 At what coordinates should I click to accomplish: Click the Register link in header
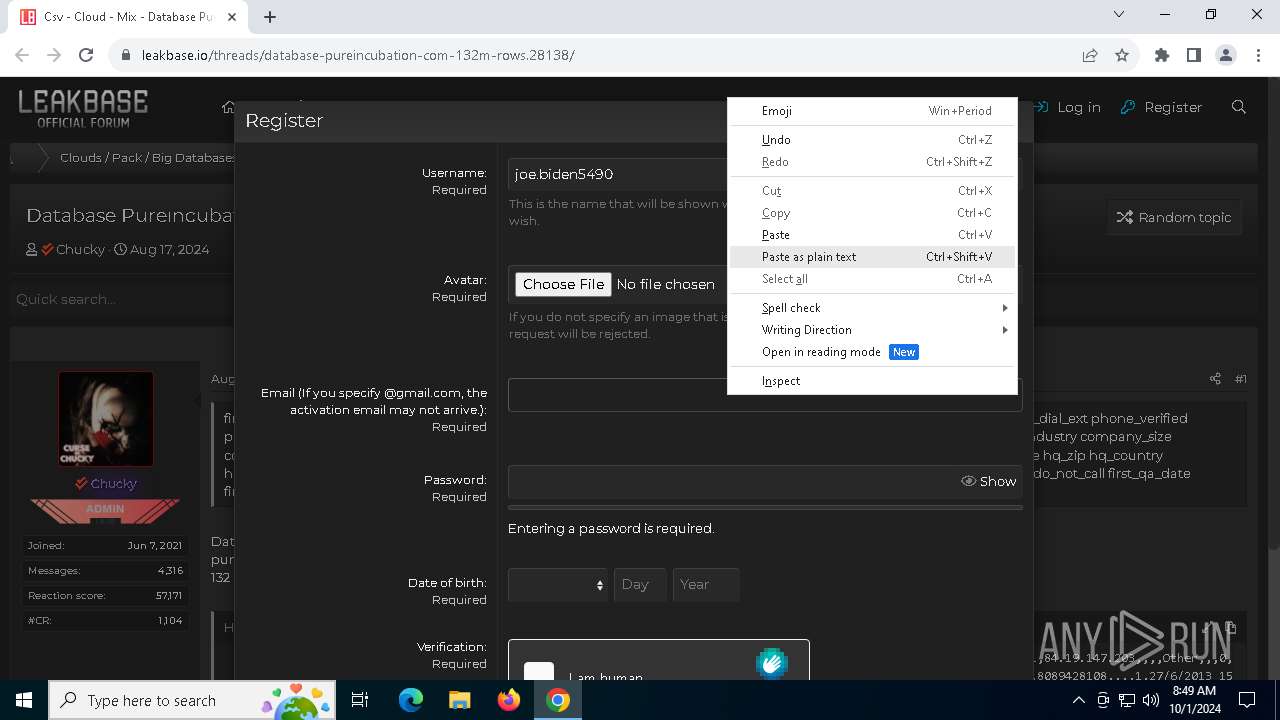1161,107
